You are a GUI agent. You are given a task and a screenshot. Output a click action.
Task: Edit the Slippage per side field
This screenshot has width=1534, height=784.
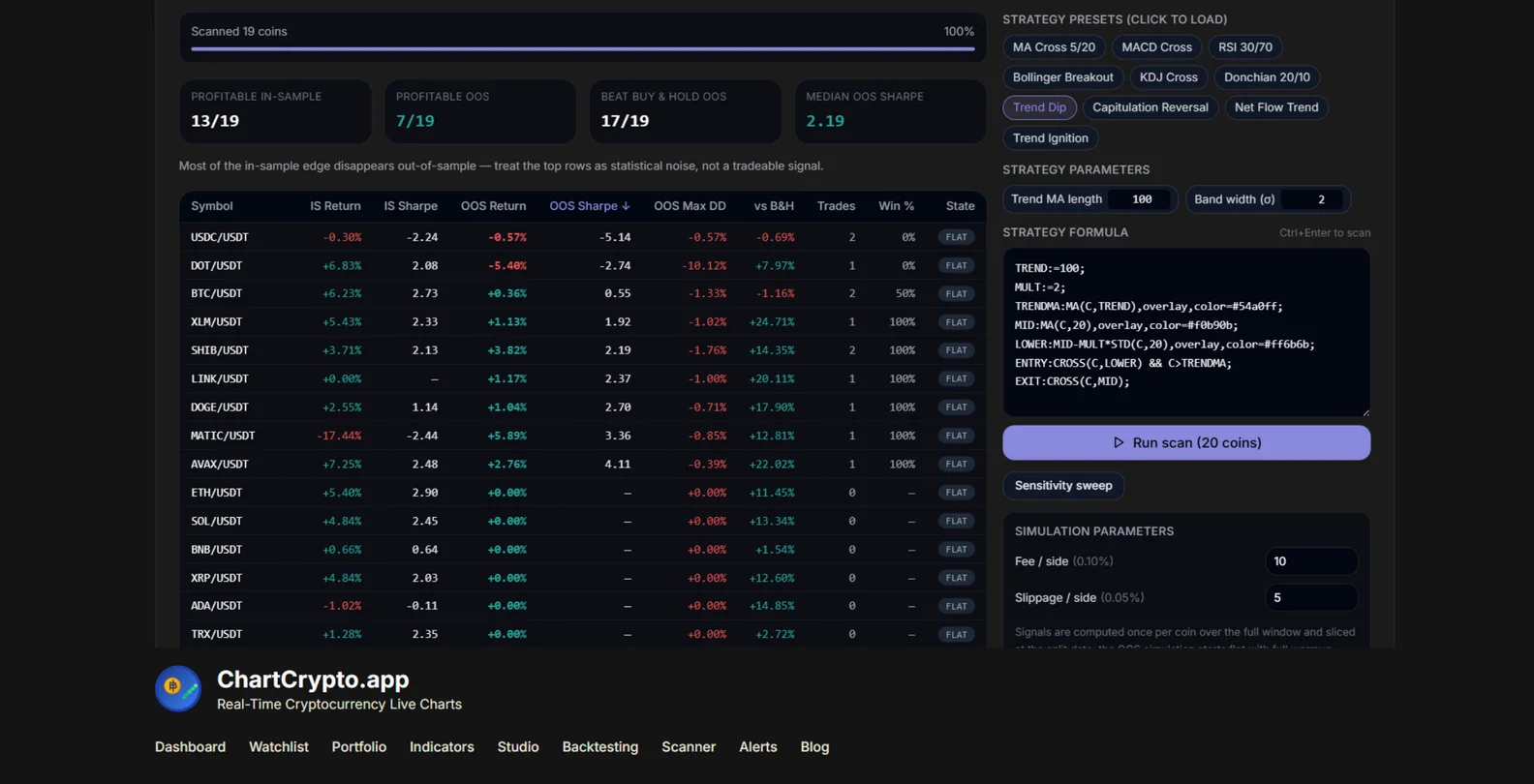pyautogui.click(x=1311, y=598)
